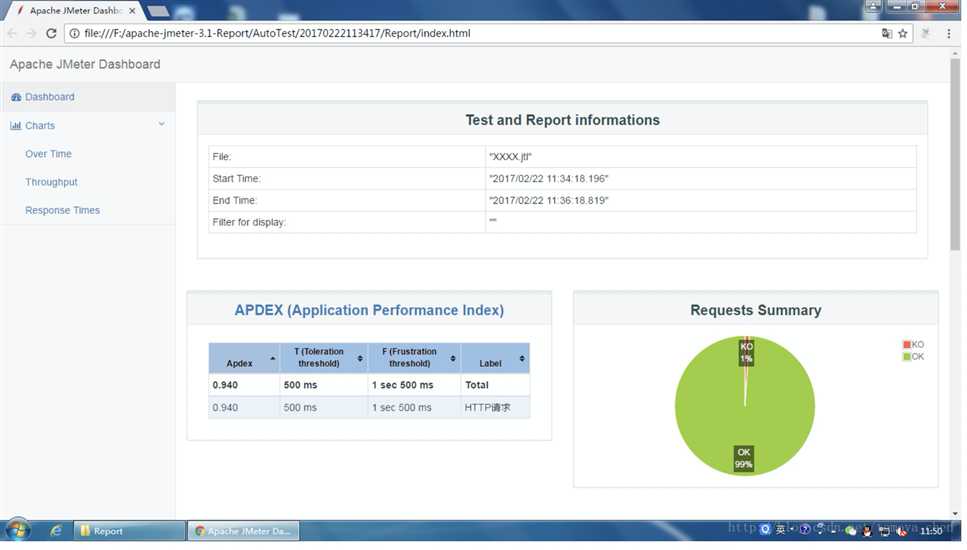Toggle the OK legend entry in Requests Summary
The image size is (967, 550).
[913, 356]
